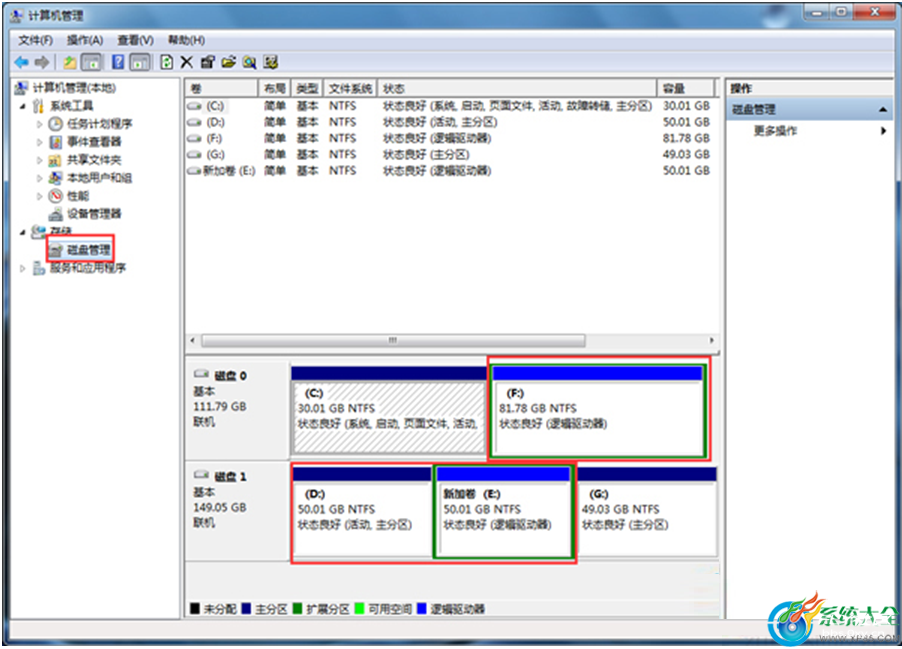Select 服务和应用程序 label in tree
Screen dimensions: 902x649
87,268
